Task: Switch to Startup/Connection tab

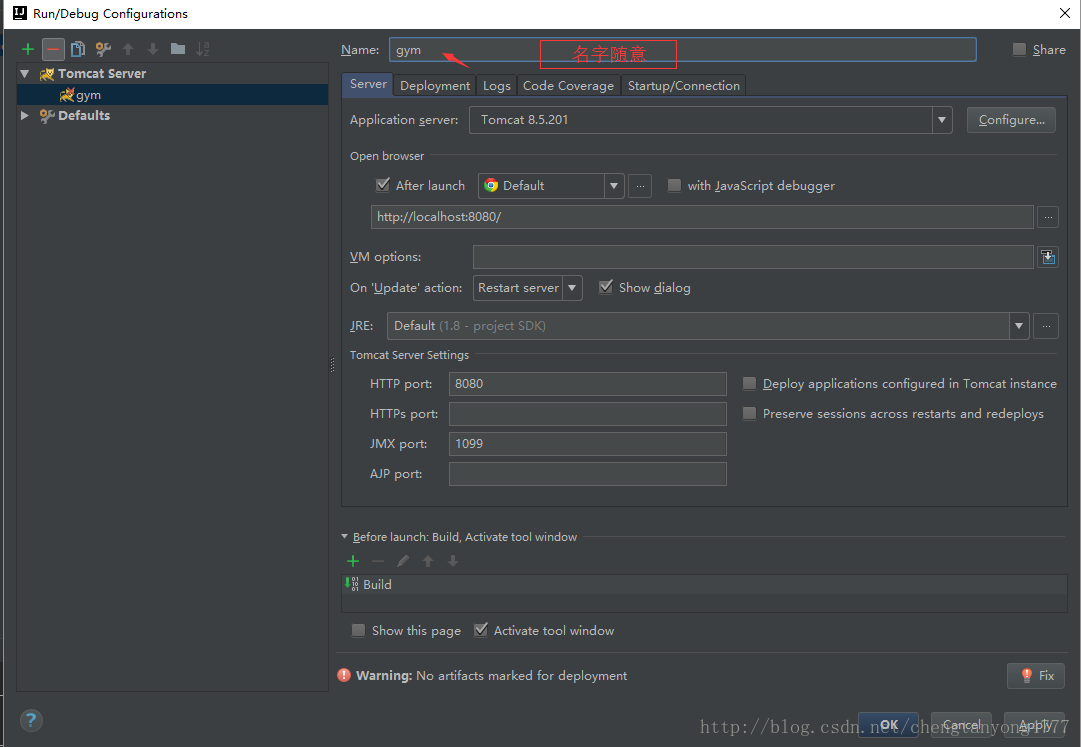Action: (684, 85)
